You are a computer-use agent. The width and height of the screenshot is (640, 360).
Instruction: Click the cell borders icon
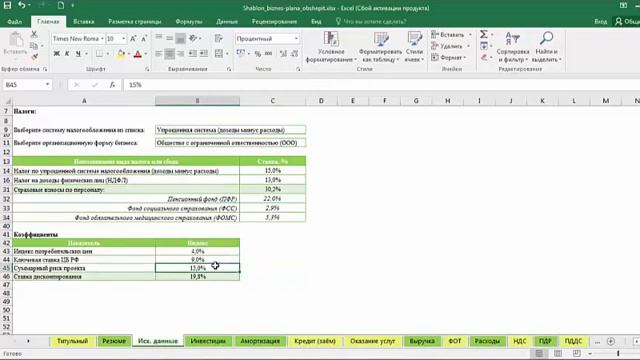pos(99,53)
